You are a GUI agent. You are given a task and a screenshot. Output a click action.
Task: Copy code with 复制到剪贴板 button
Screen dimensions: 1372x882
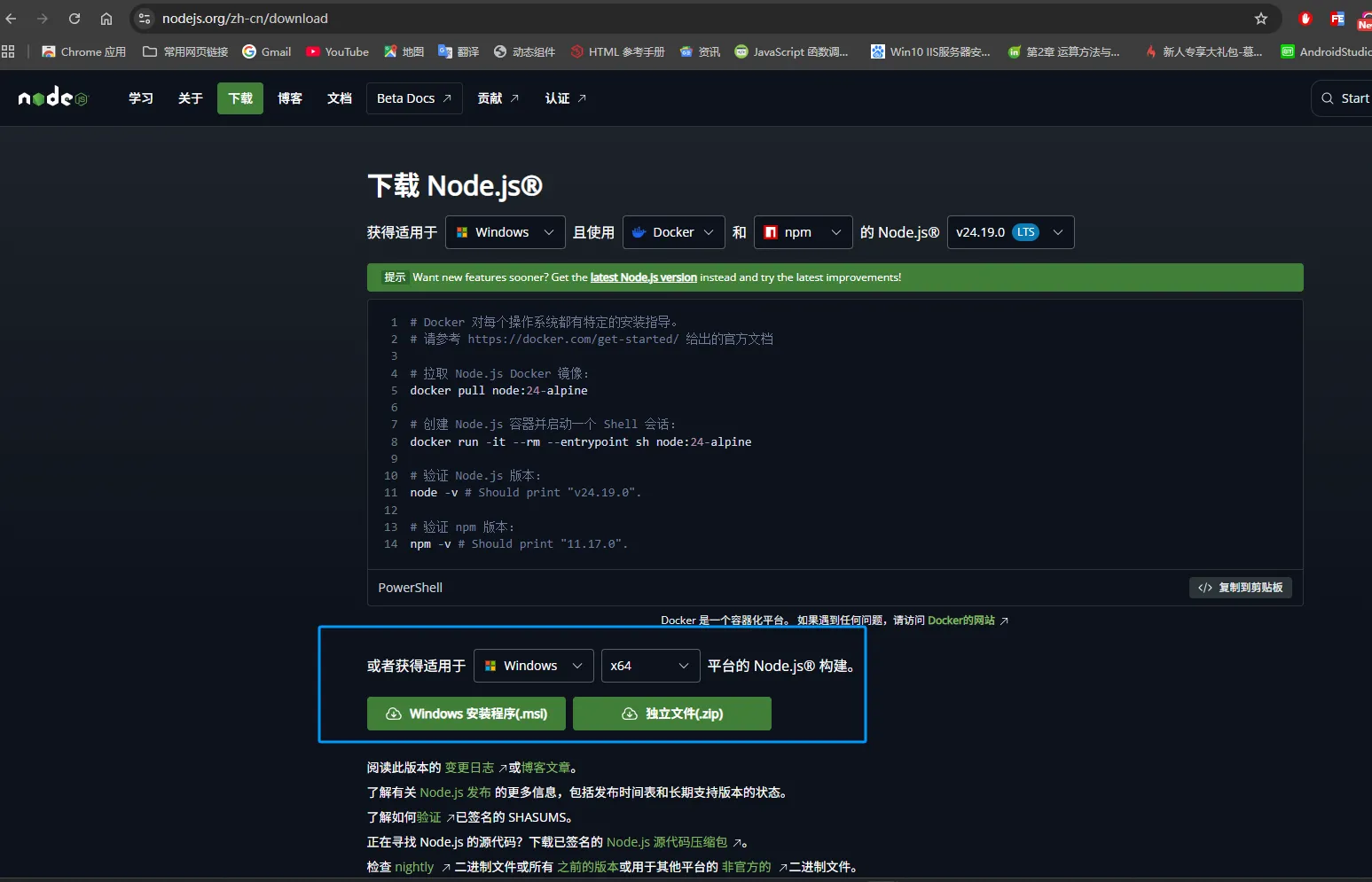click(x=1241, y=588)
